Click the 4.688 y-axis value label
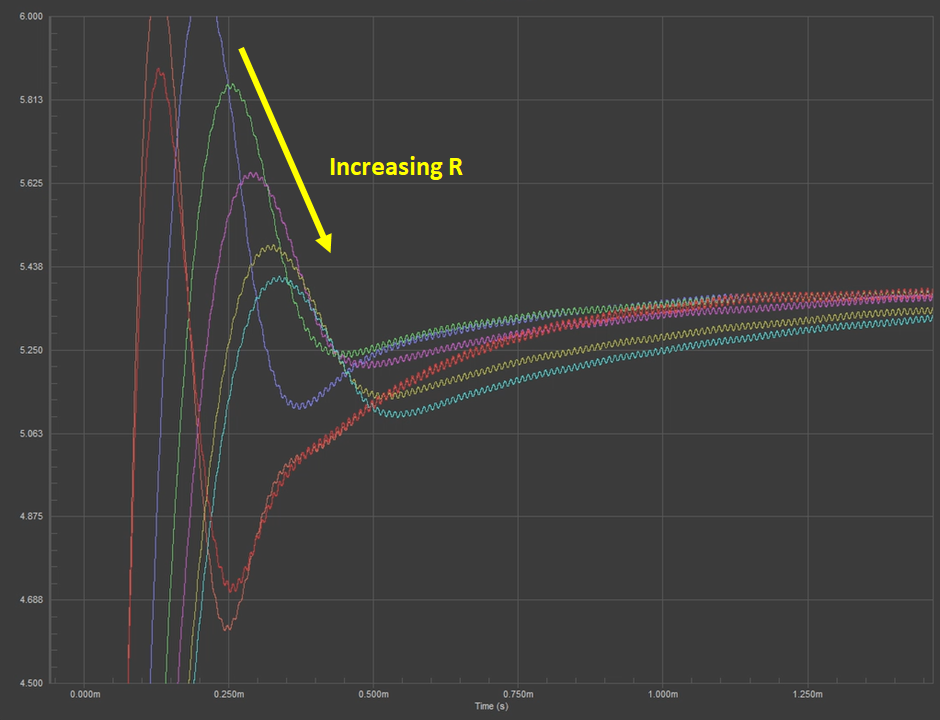Screen dimensions: 940x720 [31, 600]
